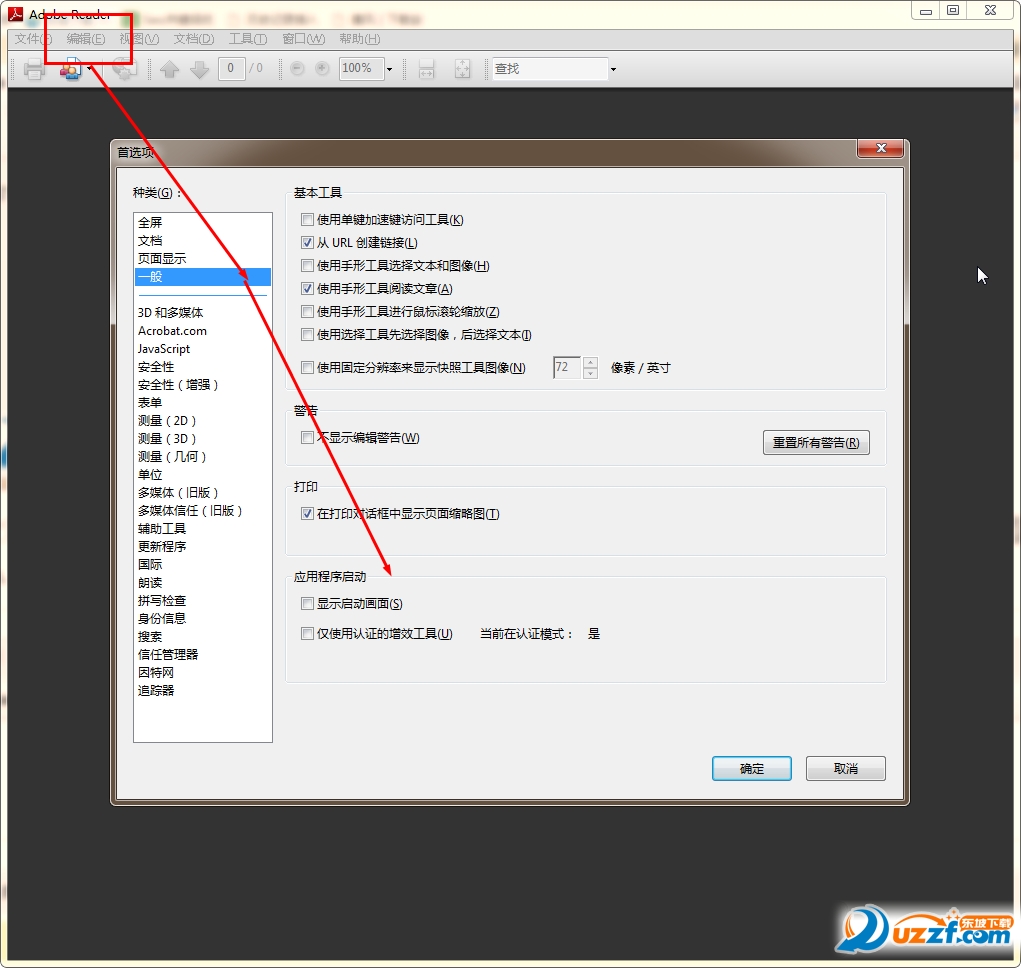Click the zoom in plus icon
The image size is (1021, 968).
[322, 68]
